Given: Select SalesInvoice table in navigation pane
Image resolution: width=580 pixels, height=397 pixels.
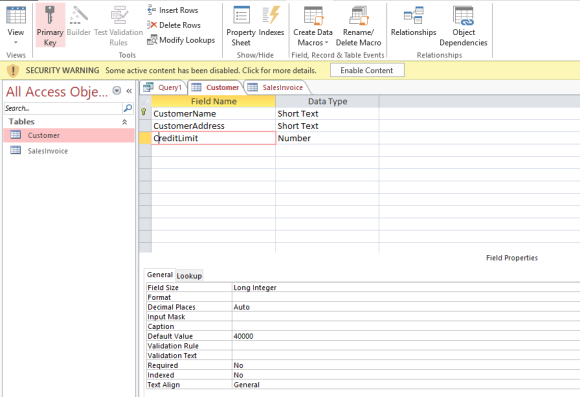Looking at the screenshot, I should click(69, 151).
